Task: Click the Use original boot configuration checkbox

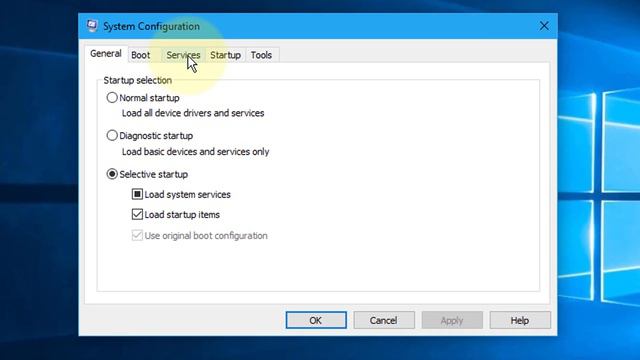Action: 137,236
